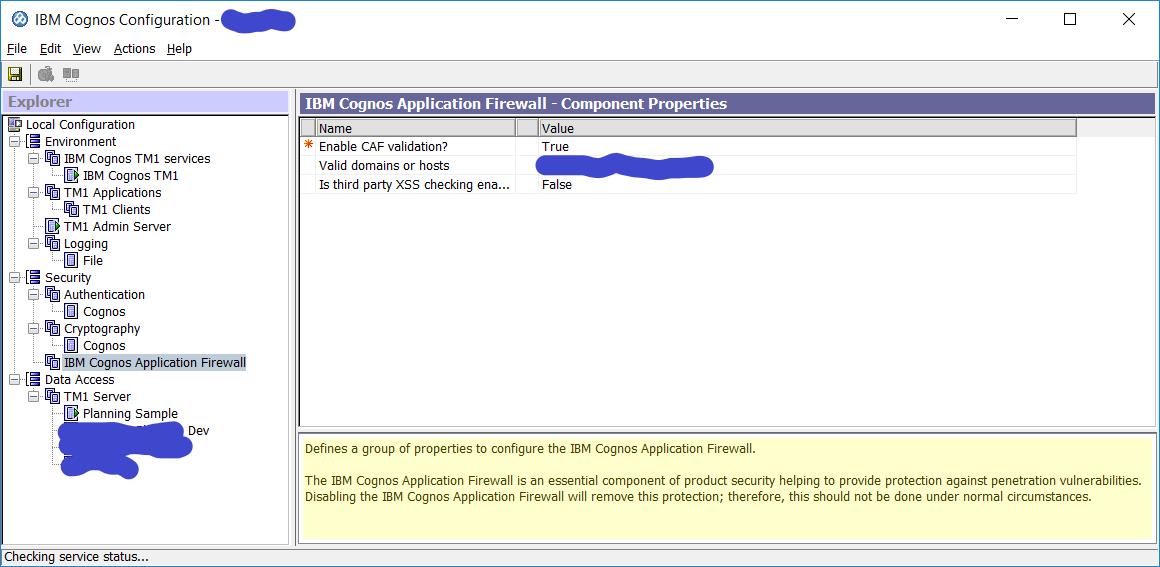Screen dimensions: 1160x567
Task: Collapse the Security tree node
Action: pos(14,278)
